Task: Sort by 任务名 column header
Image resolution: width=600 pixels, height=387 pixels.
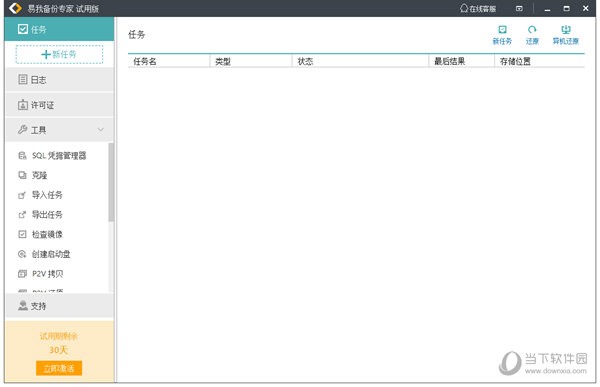Action: [169, 61]
